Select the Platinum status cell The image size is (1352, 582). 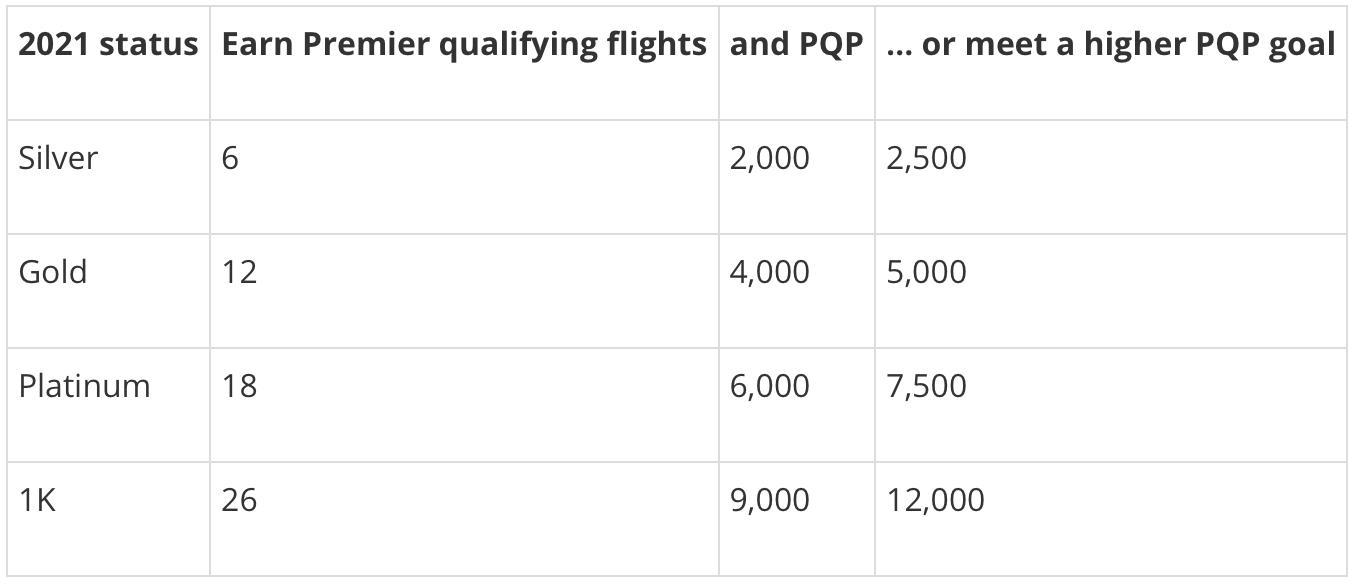pyautogui.click(x=84, y=385)
